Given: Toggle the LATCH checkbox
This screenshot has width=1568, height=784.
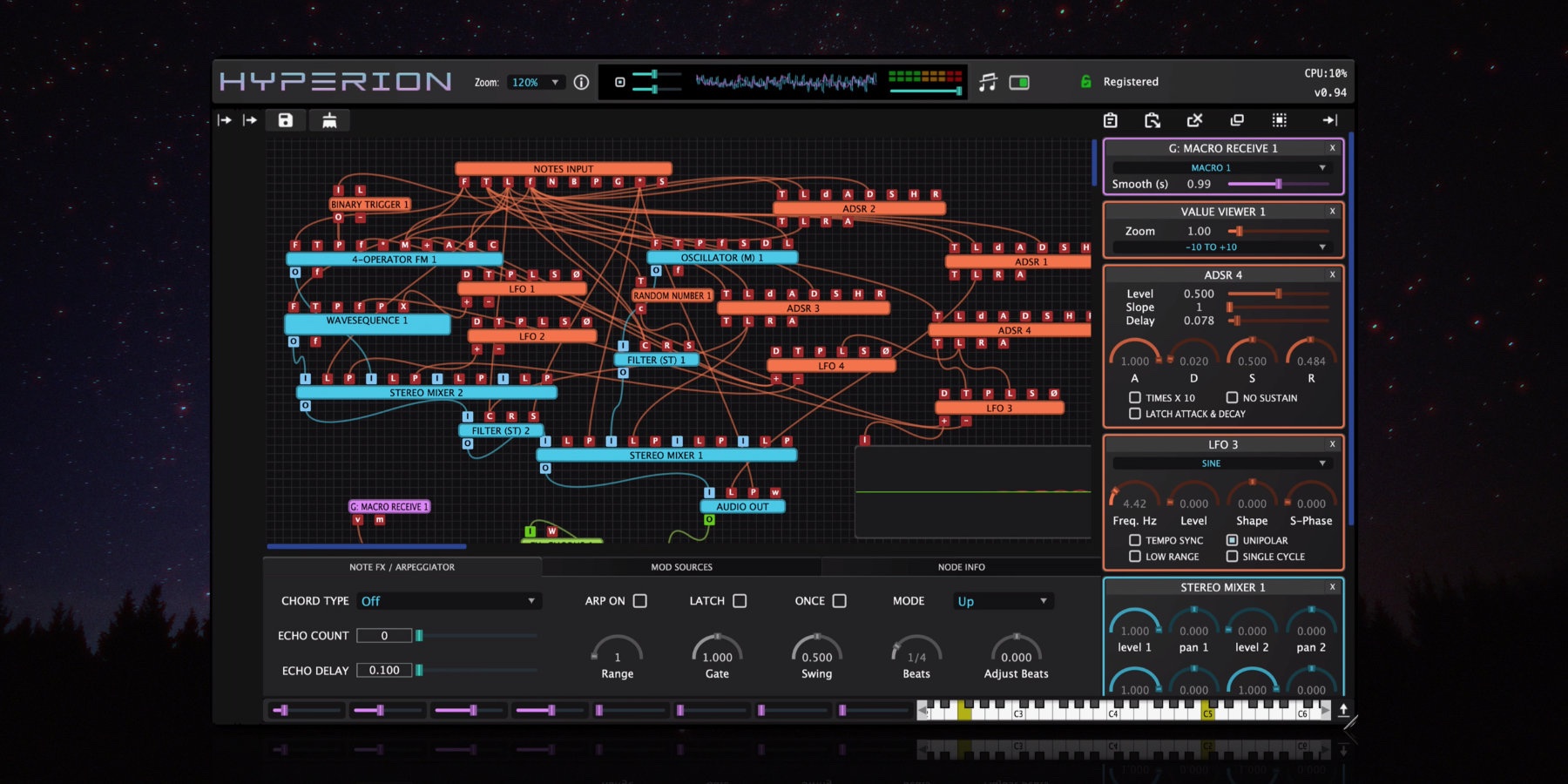Looking at the screenshot, I should (740, 601).
